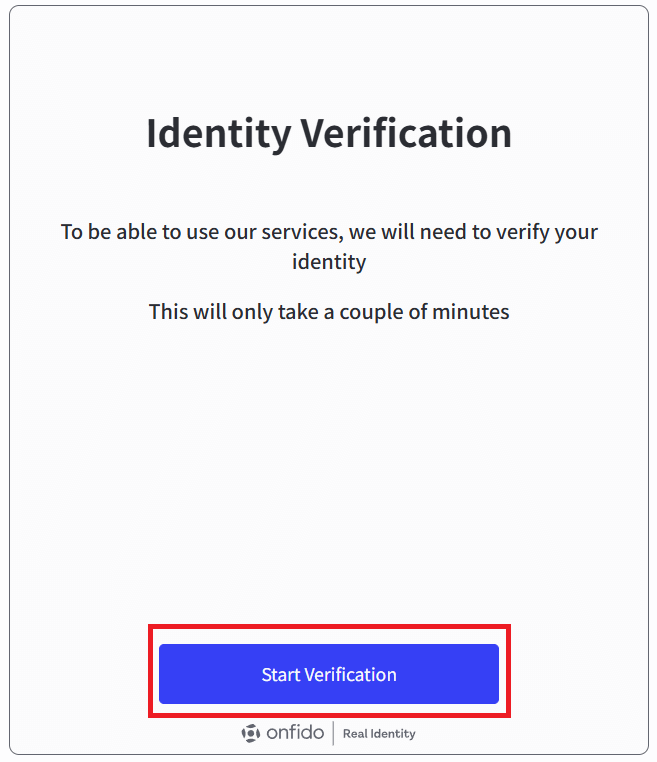Click the vertical divider beside onfido
The height and width of the screenshot is (762, 657).
pos(333,733)
